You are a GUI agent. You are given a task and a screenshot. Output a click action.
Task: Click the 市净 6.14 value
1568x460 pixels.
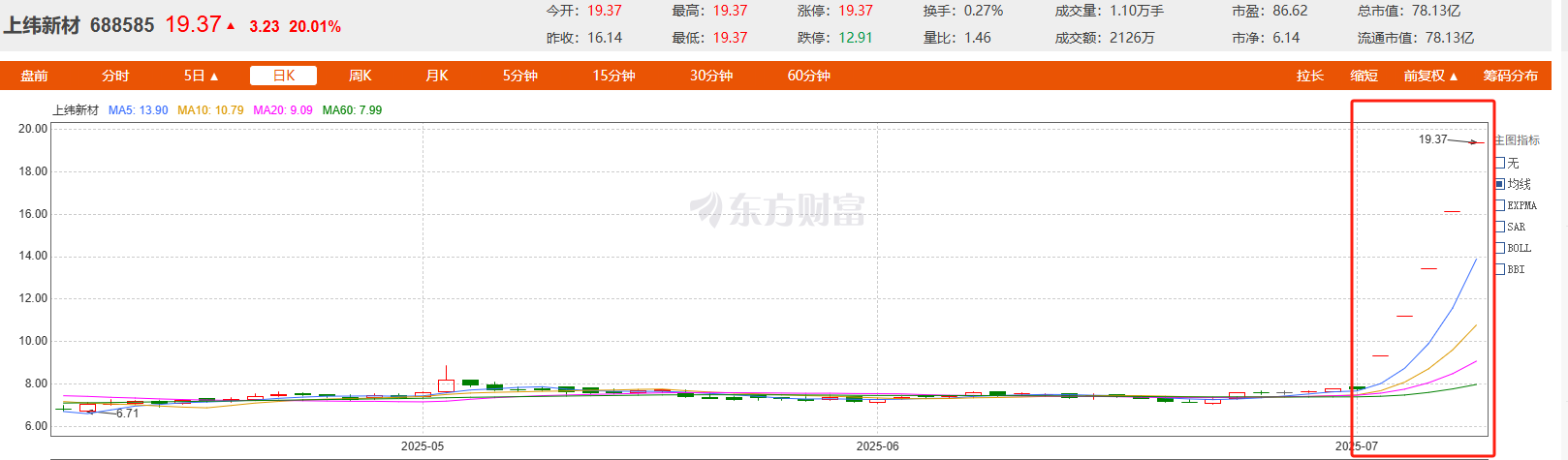click(1286, 38)
